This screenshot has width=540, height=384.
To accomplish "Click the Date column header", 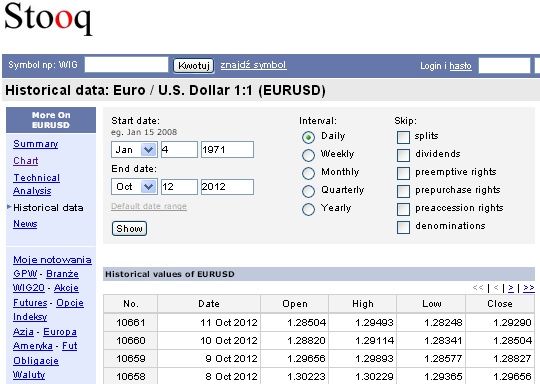I will pyautogui.click(x=209, y=303).
